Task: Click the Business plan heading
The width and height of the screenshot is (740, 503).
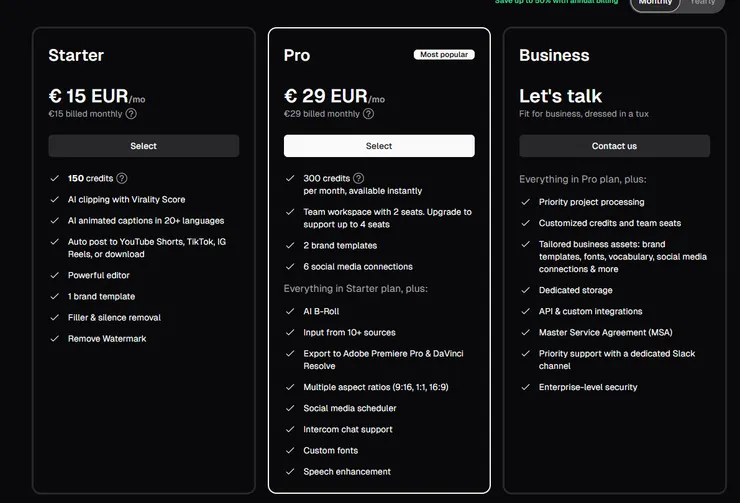Action: click(554, 55)
